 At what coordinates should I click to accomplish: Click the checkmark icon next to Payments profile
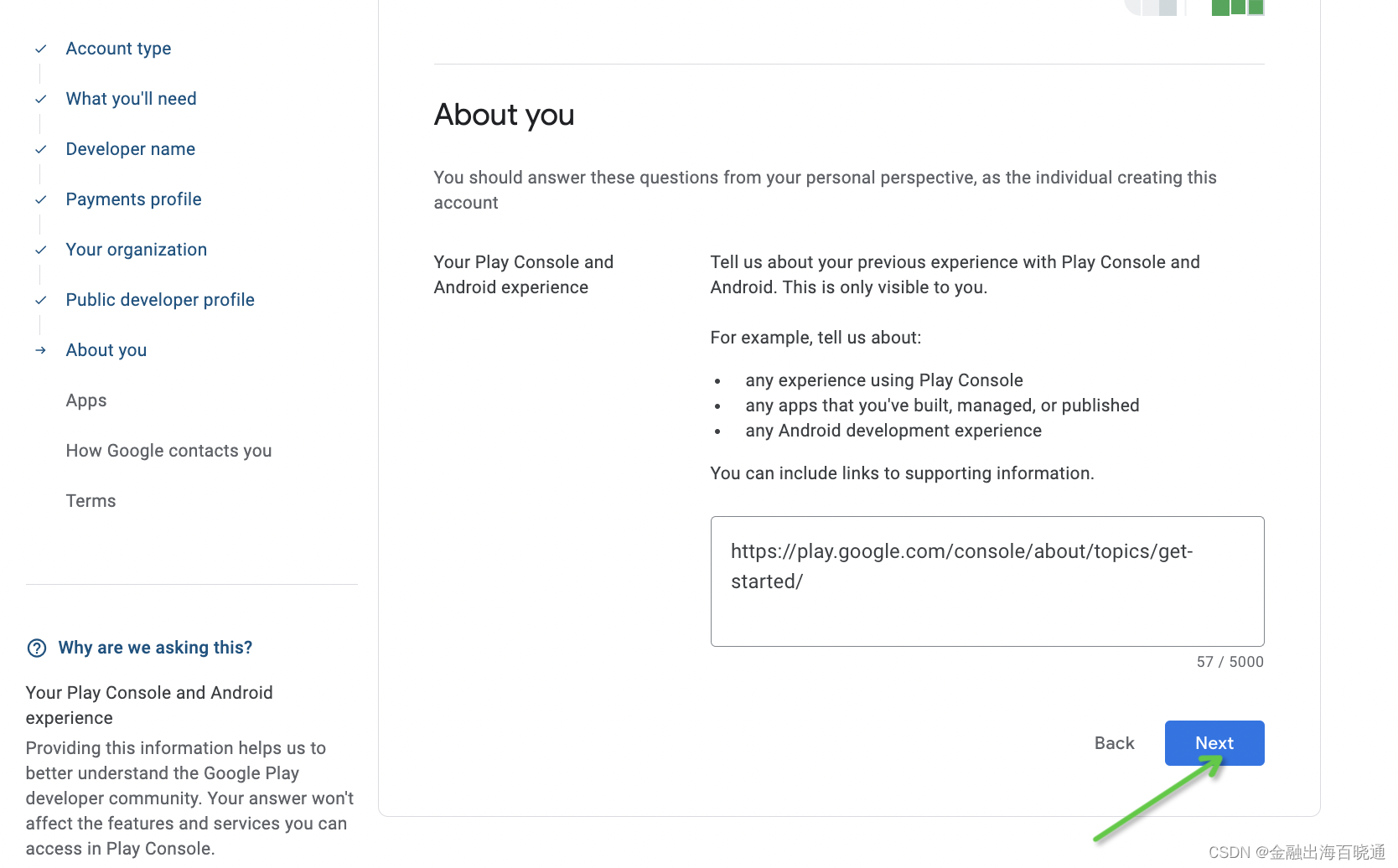[40, 199]
